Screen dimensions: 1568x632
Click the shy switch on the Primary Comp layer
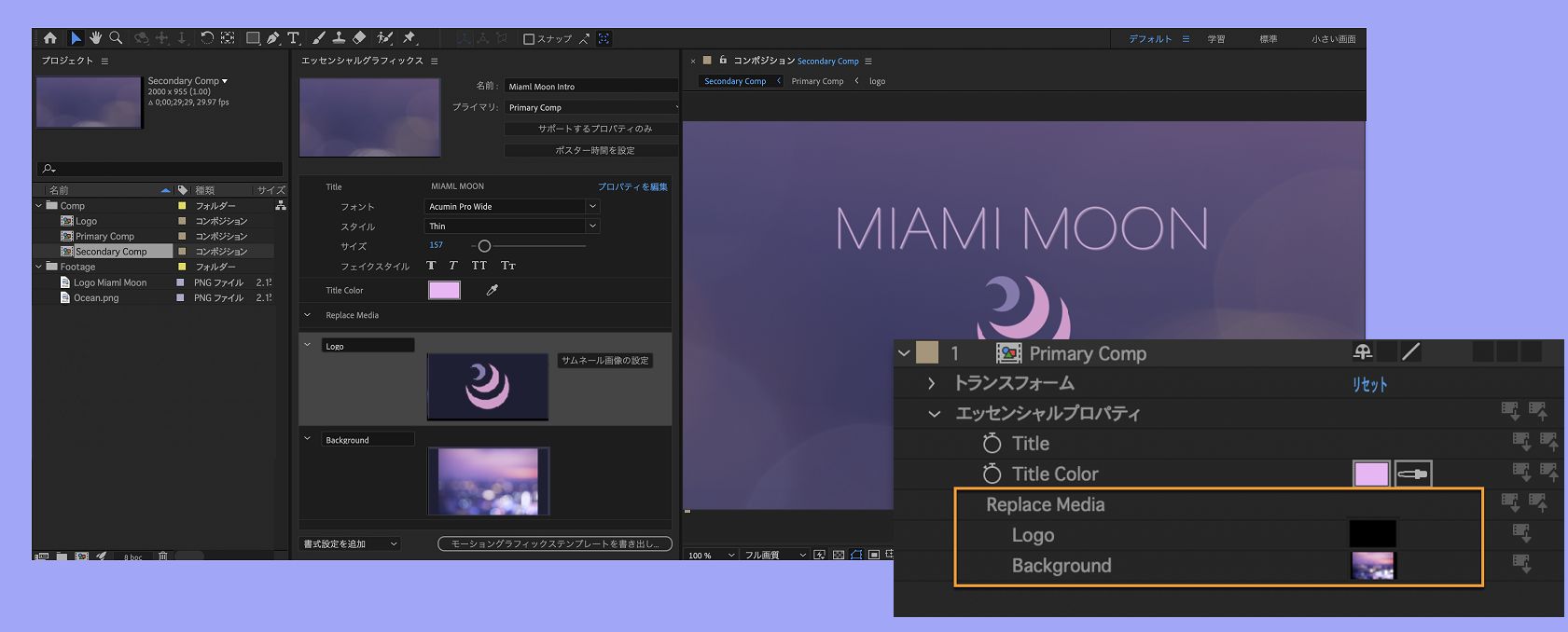click(1363, 352)
